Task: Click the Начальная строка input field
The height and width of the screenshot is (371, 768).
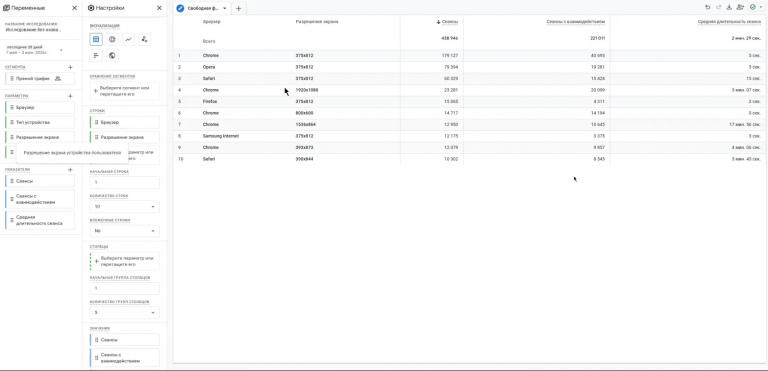Action: tap(124, 182)
